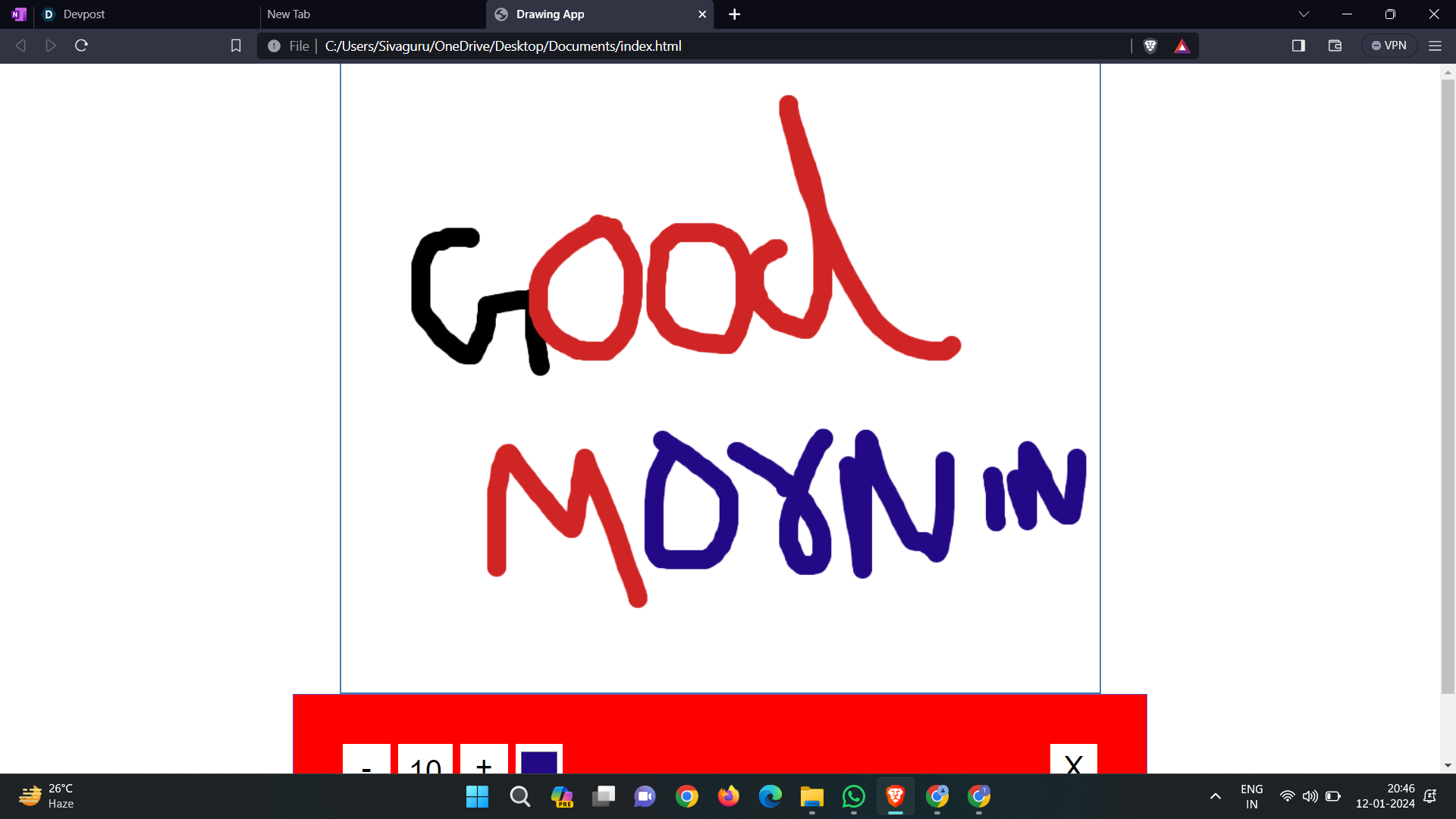The width and height of the screenshot is (1456, 819).
Task: Toggle the browser sidebar panel
Action: tap(1298, 45)
